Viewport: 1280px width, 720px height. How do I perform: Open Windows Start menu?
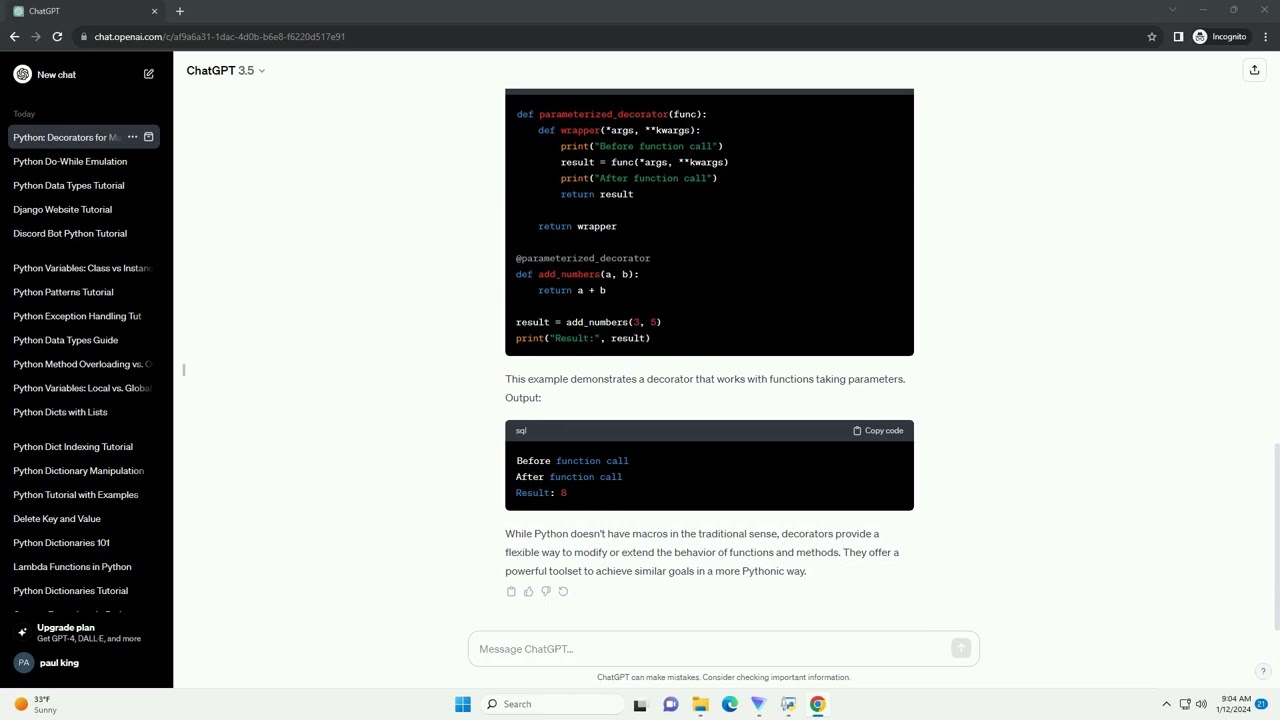click(463, 704)
